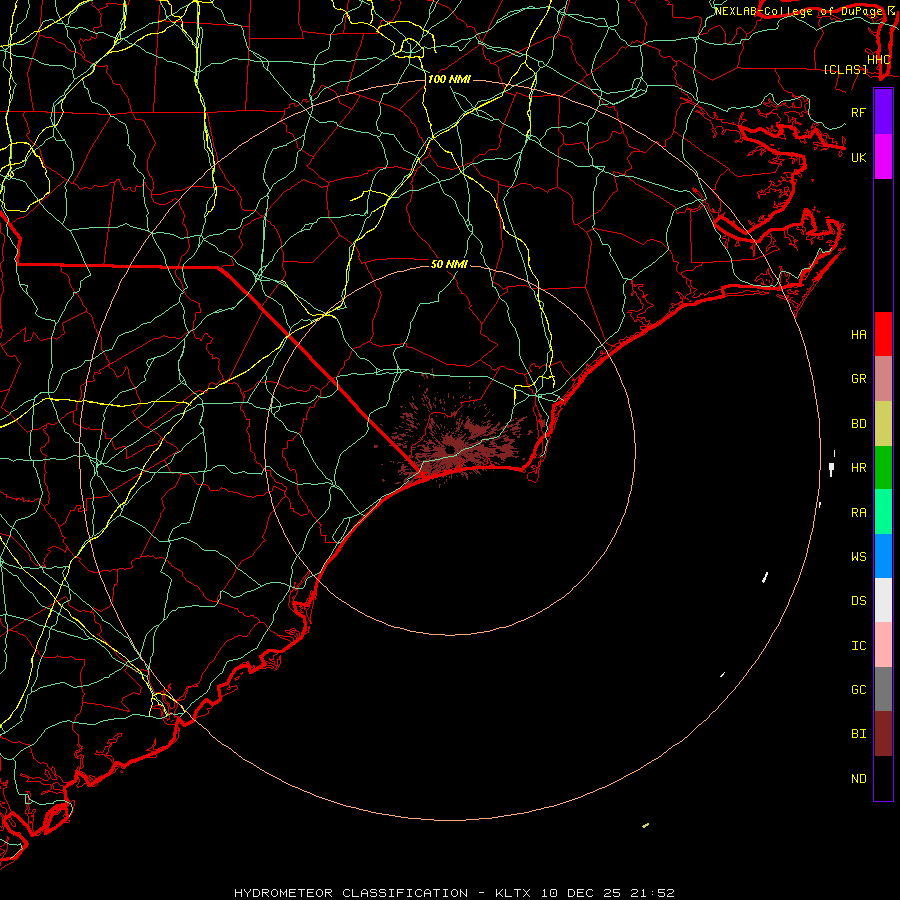900x900 pixels.
Task: Click the mint green RA legend swatch
Action: click(883, 512)
